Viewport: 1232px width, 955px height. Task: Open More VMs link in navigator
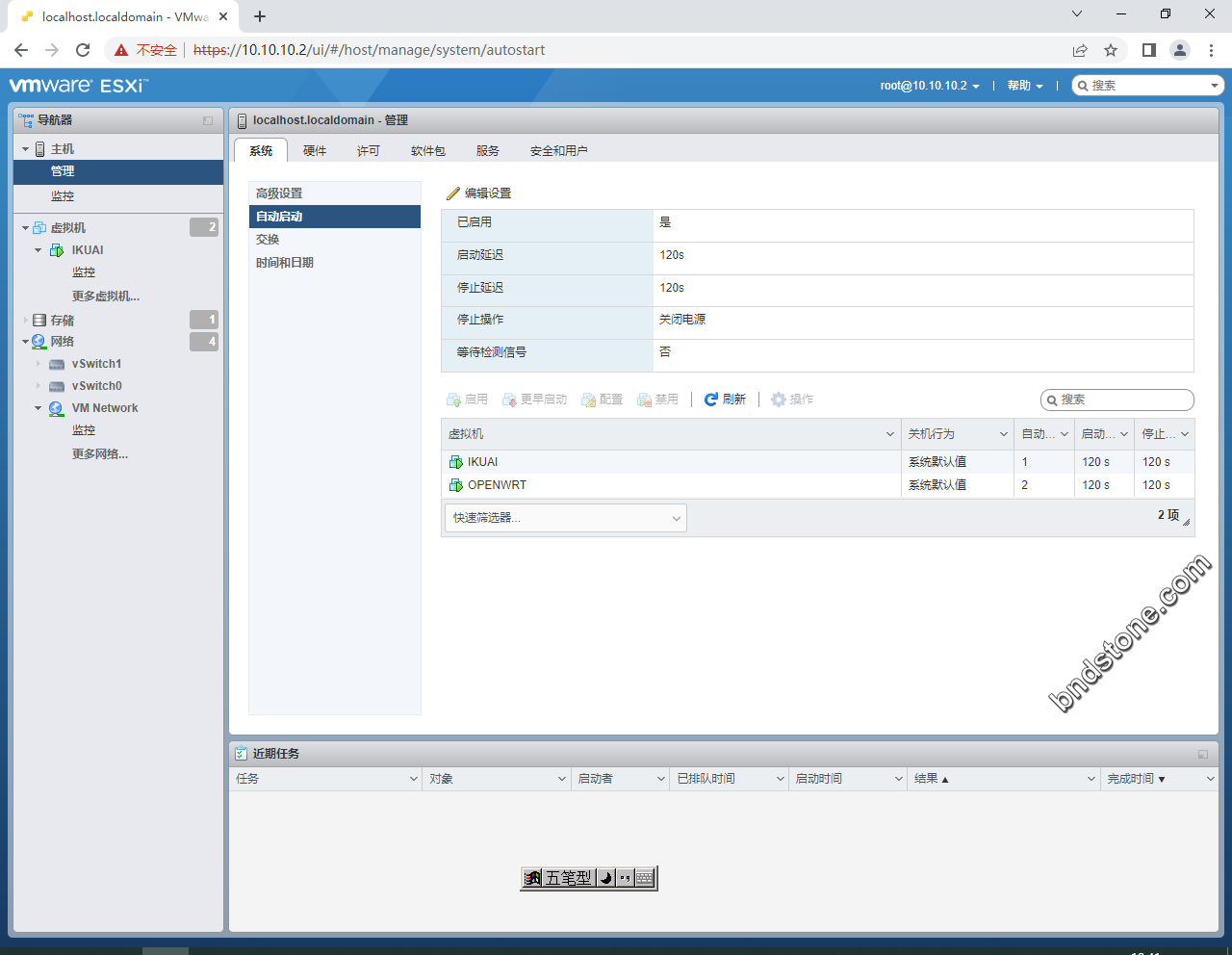106,297
